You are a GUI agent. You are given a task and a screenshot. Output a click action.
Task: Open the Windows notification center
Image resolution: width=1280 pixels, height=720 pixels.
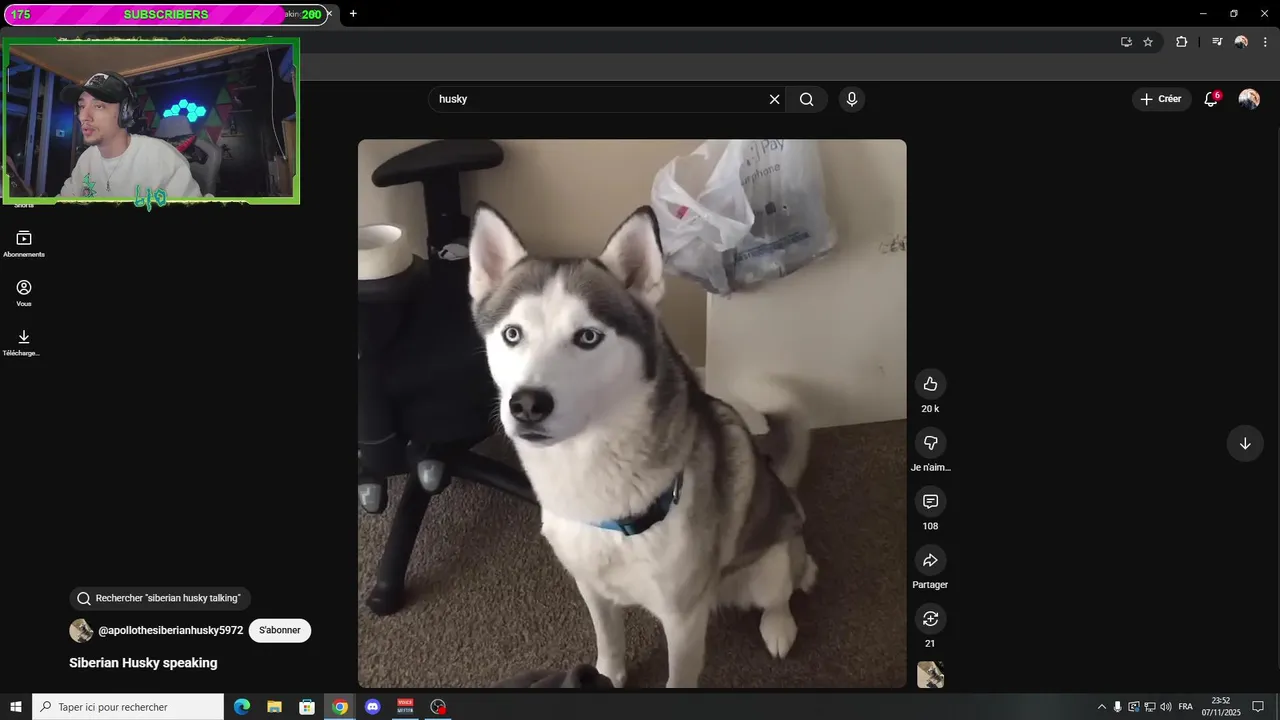pos(1258,707)
